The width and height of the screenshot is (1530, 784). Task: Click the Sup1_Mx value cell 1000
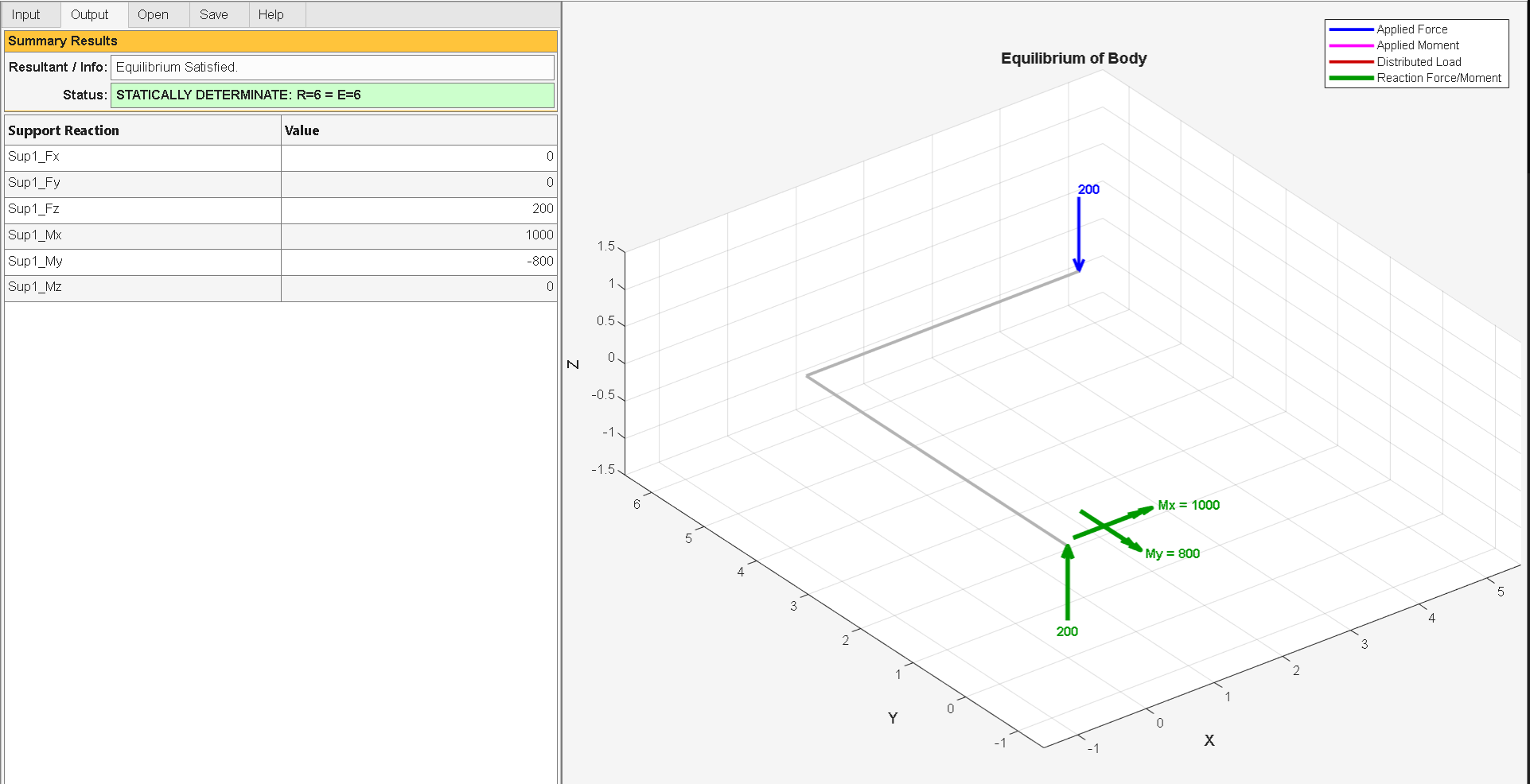click(x=419, y=235)
